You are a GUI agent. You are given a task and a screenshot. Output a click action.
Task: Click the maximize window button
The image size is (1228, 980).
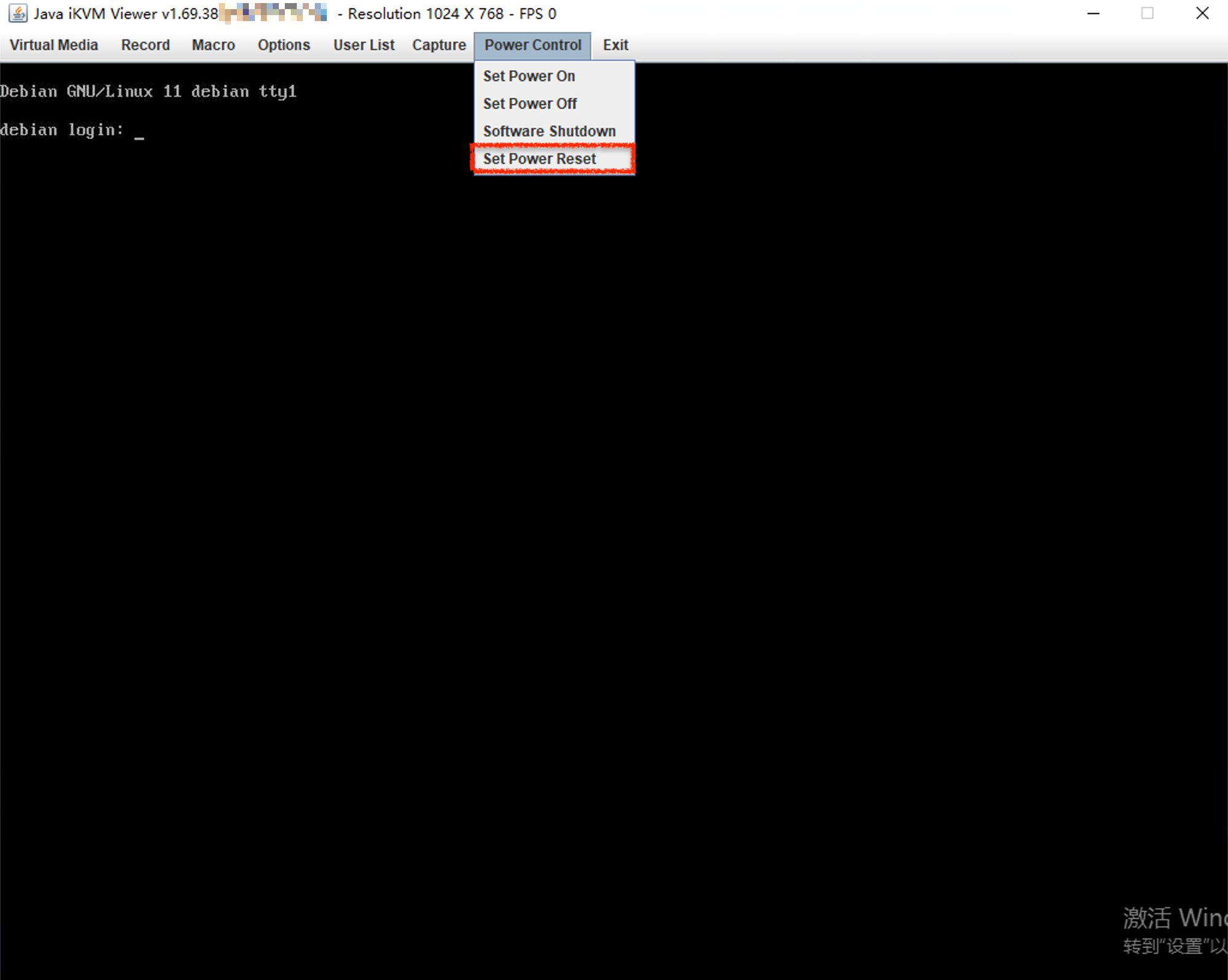[x=1147, y=13]
